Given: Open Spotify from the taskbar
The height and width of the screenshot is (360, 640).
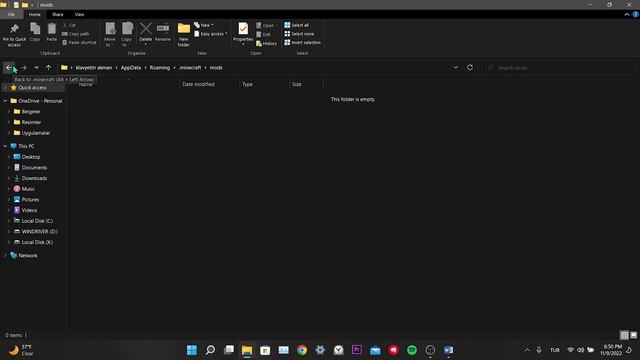Looking at the screenshot, I should coord(412,350).
